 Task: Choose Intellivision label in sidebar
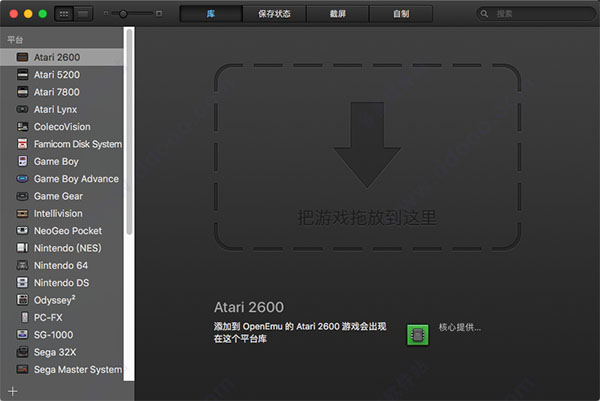(58, 214)
